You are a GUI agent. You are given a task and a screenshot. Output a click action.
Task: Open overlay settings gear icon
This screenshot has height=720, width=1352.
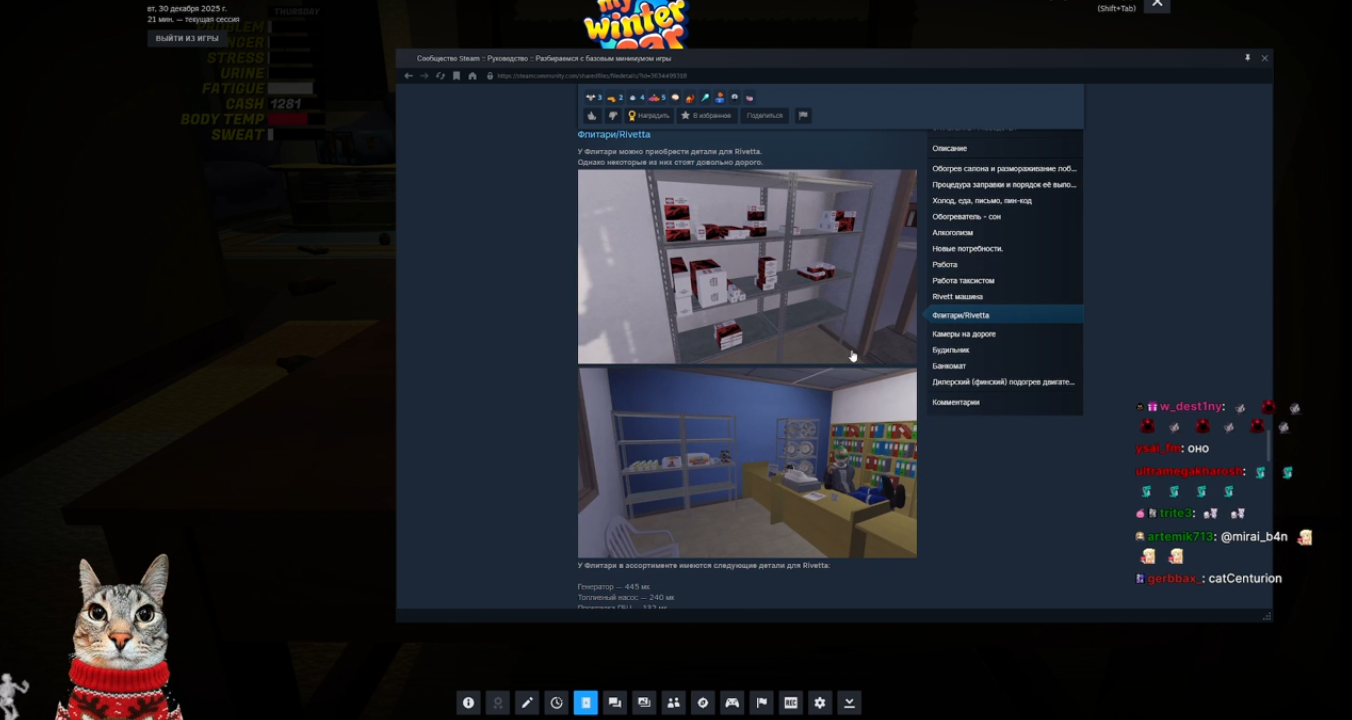point(820,703)
